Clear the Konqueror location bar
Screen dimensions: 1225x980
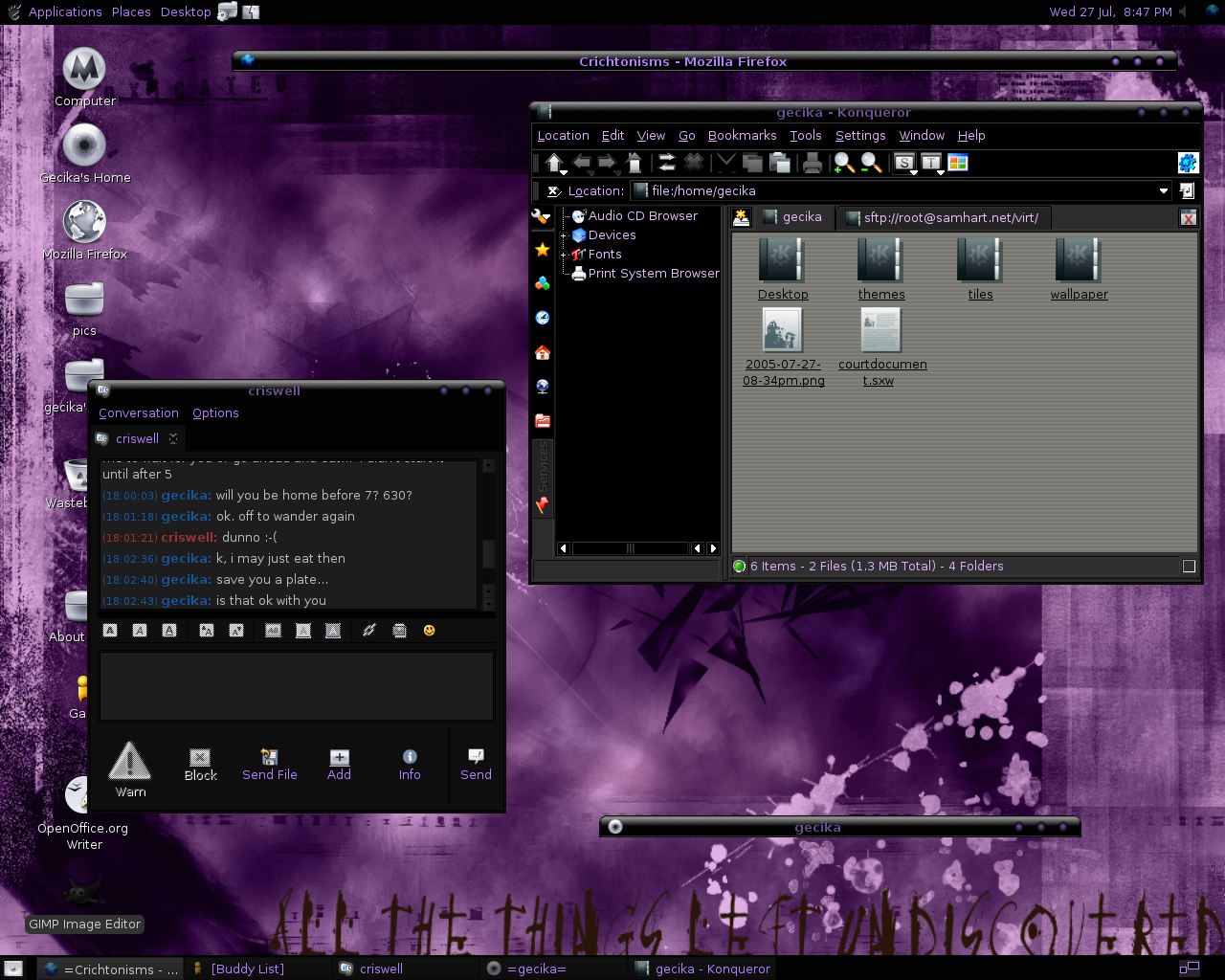coord(553,190)
